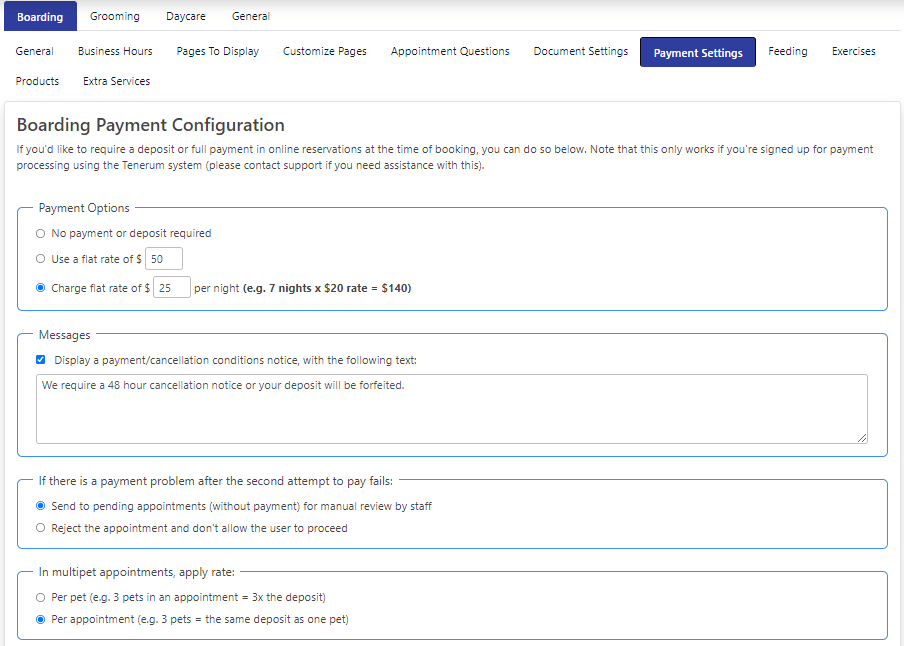
Task: Open the Daycare tab
Action: pyautogui.click(x=186, y=16)
